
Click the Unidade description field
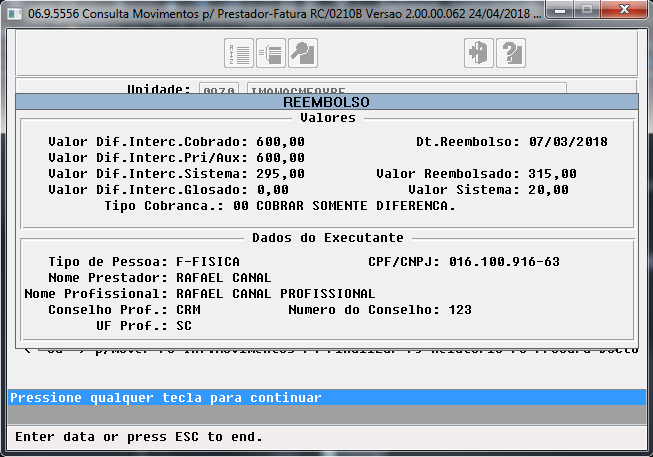pos(406,88)
